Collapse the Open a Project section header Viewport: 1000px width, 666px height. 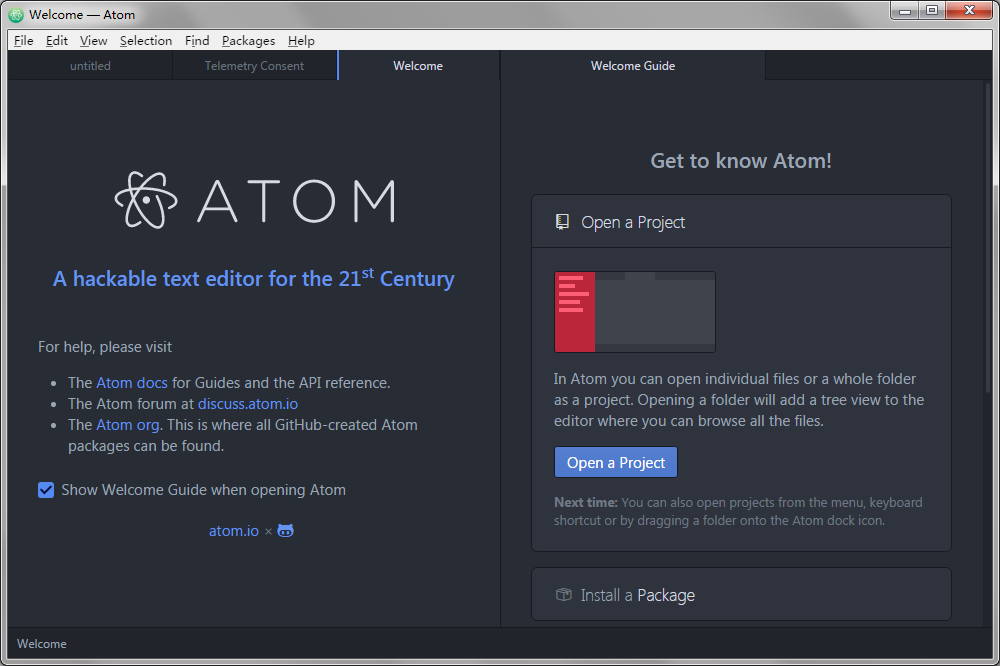coord(741,222)
